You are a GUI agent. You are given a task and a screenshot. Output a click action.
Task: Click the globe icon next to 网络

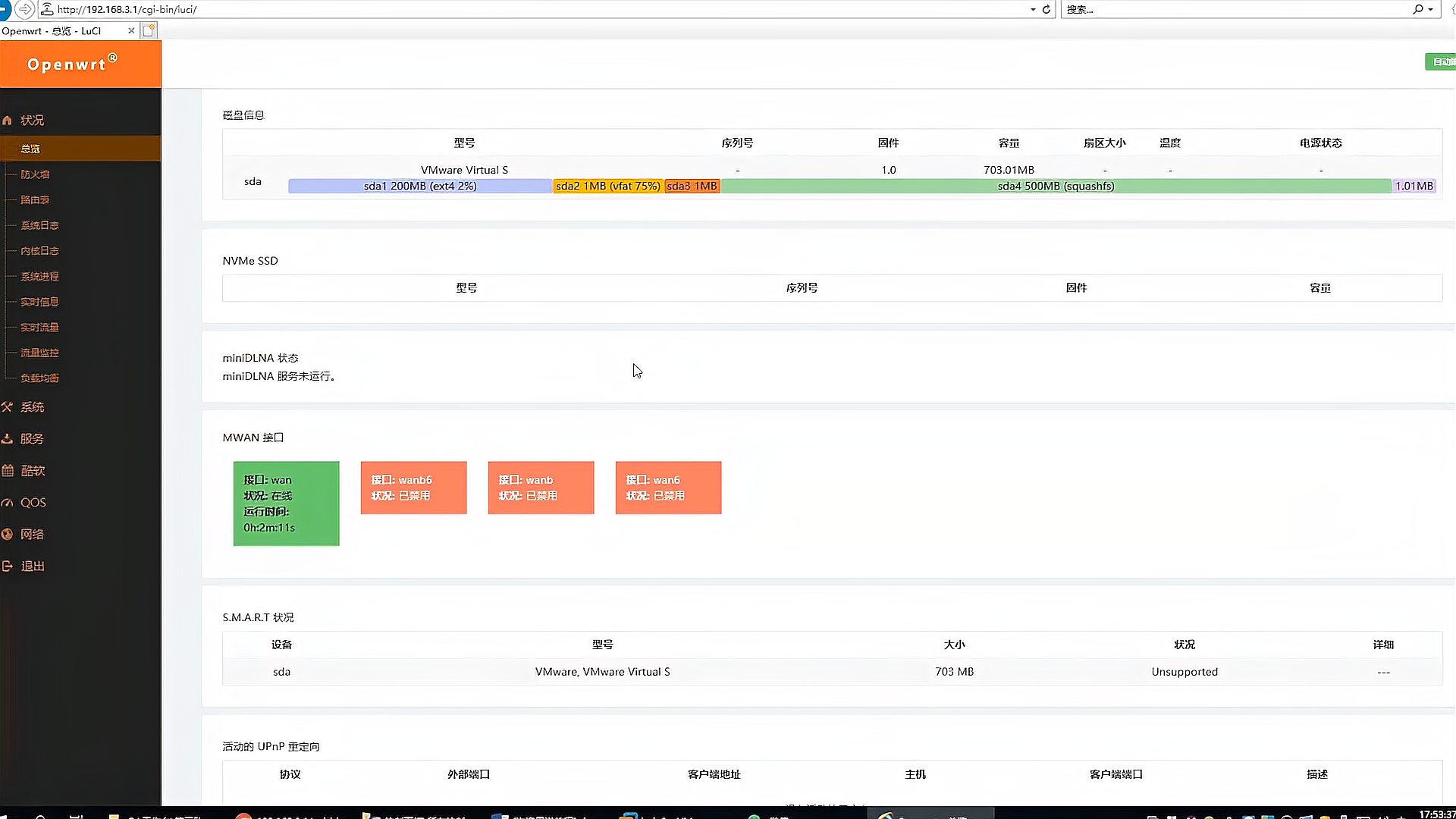coord(8,535)
